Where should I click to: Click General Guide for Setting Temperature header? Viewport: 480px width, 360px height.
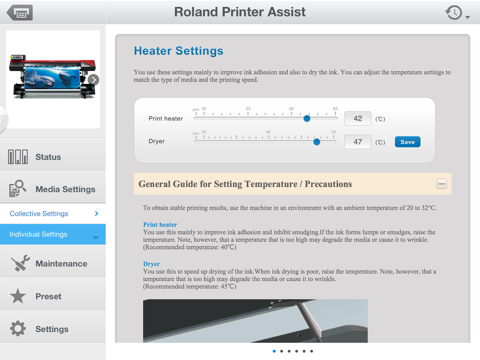[x=245, y=184]
